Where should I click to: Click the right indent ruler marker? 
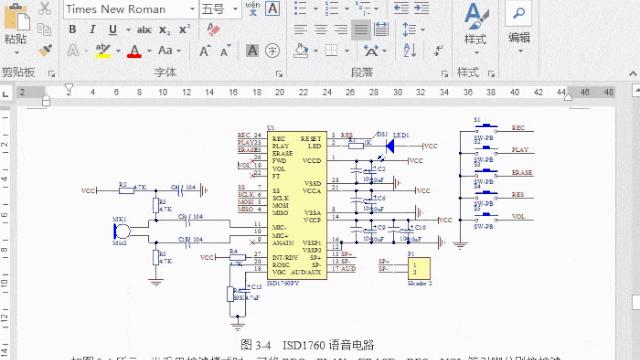click(x=568, y=96)
